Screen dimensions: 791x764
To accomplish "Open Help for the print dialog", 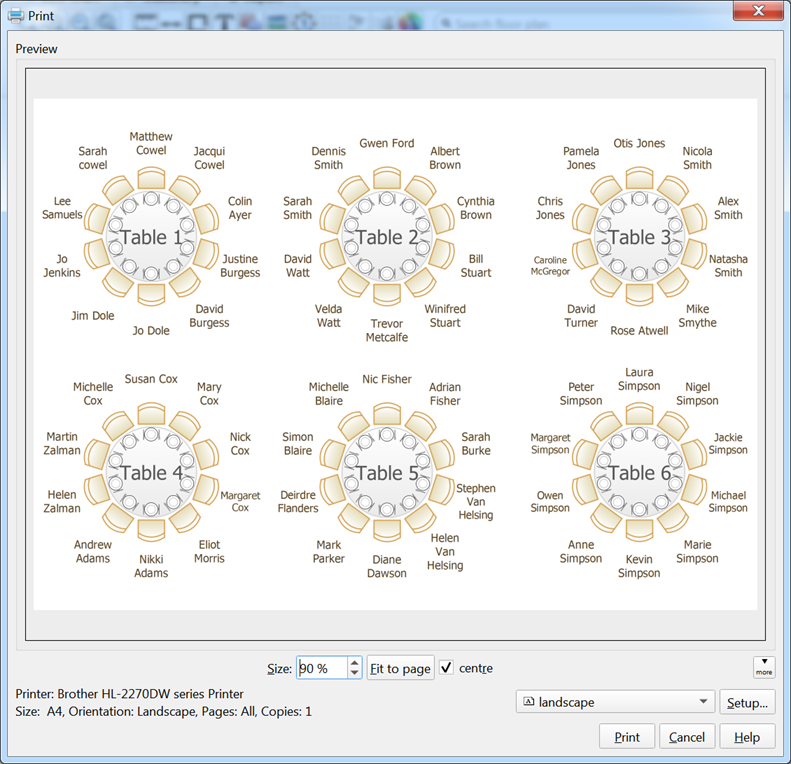I will pos(746,737).
